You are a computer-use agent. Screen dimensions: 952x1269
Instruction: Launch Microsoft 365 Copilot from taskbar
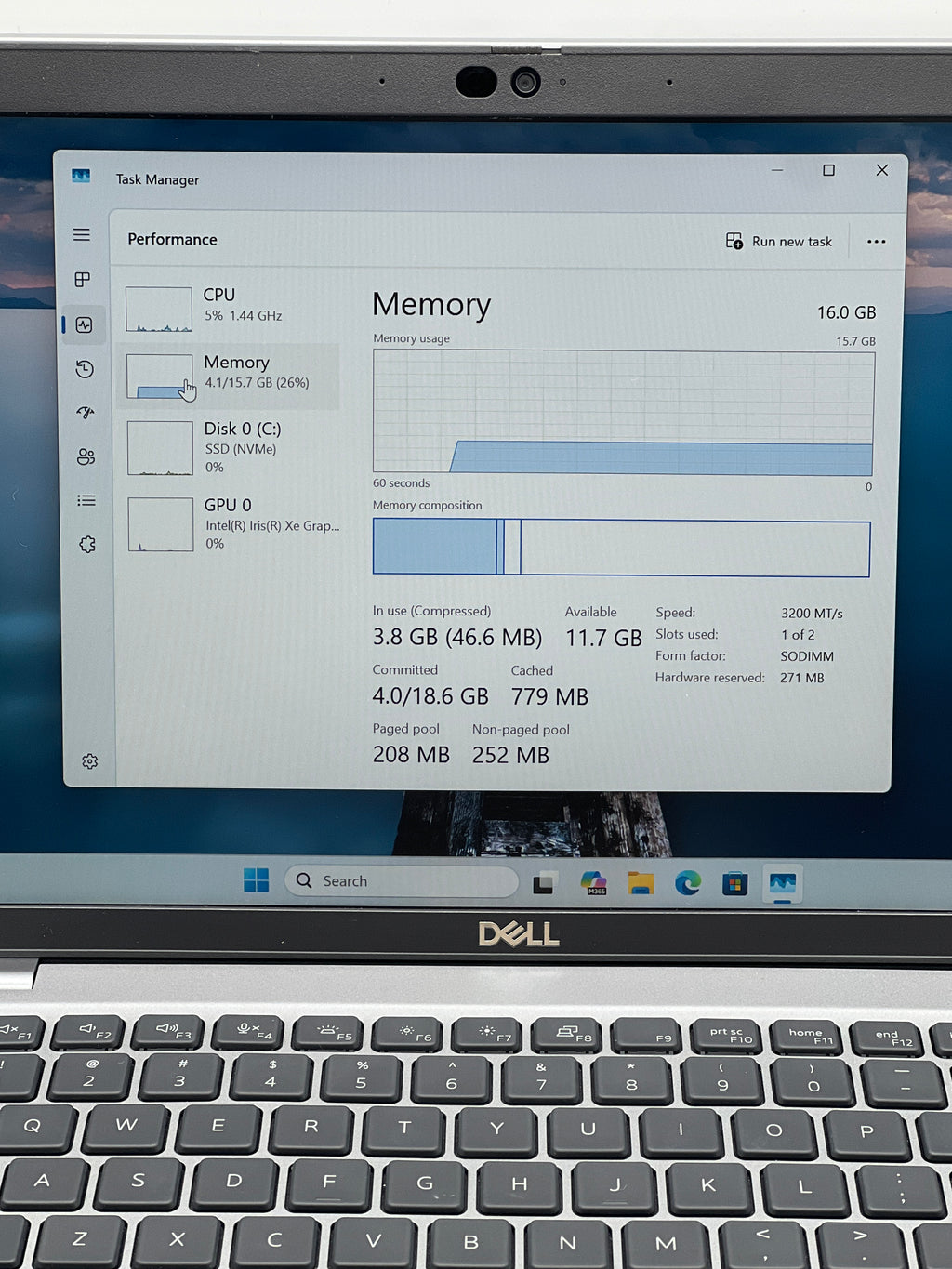point(593,883)
